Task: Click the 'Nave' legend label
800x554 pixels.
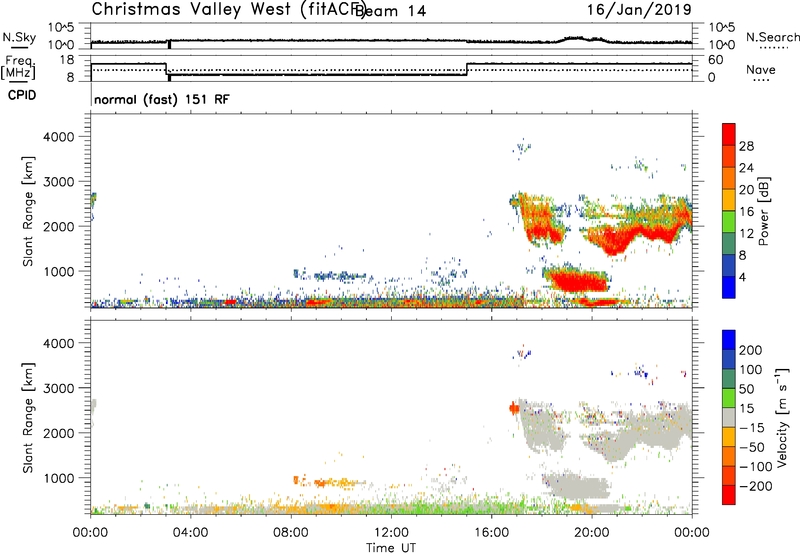Action: pyautogui.click(x=761, y=69)
